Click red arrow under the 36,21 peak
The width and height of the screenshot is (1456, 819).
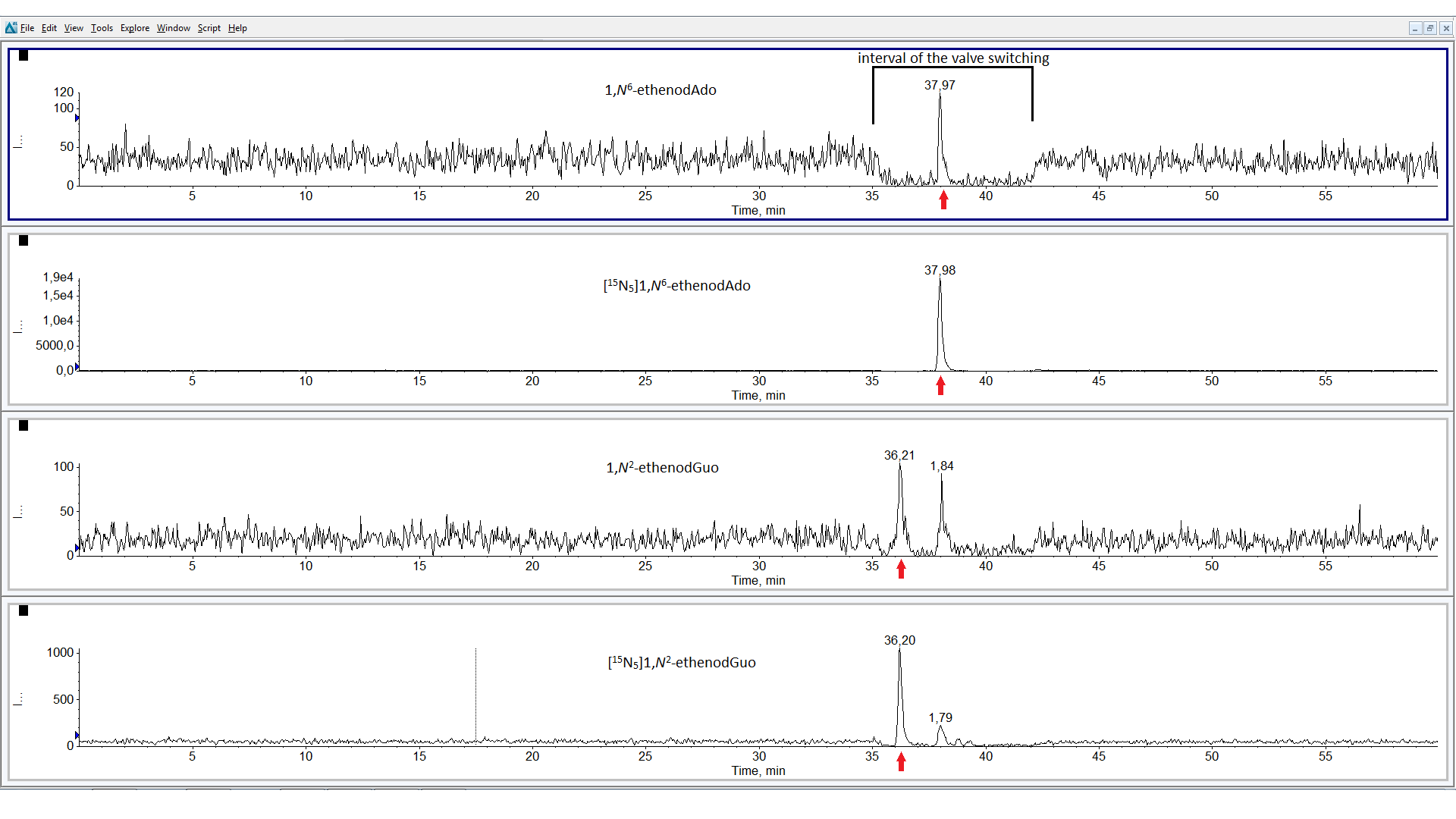pyautogui.click(x=901, y=569)
